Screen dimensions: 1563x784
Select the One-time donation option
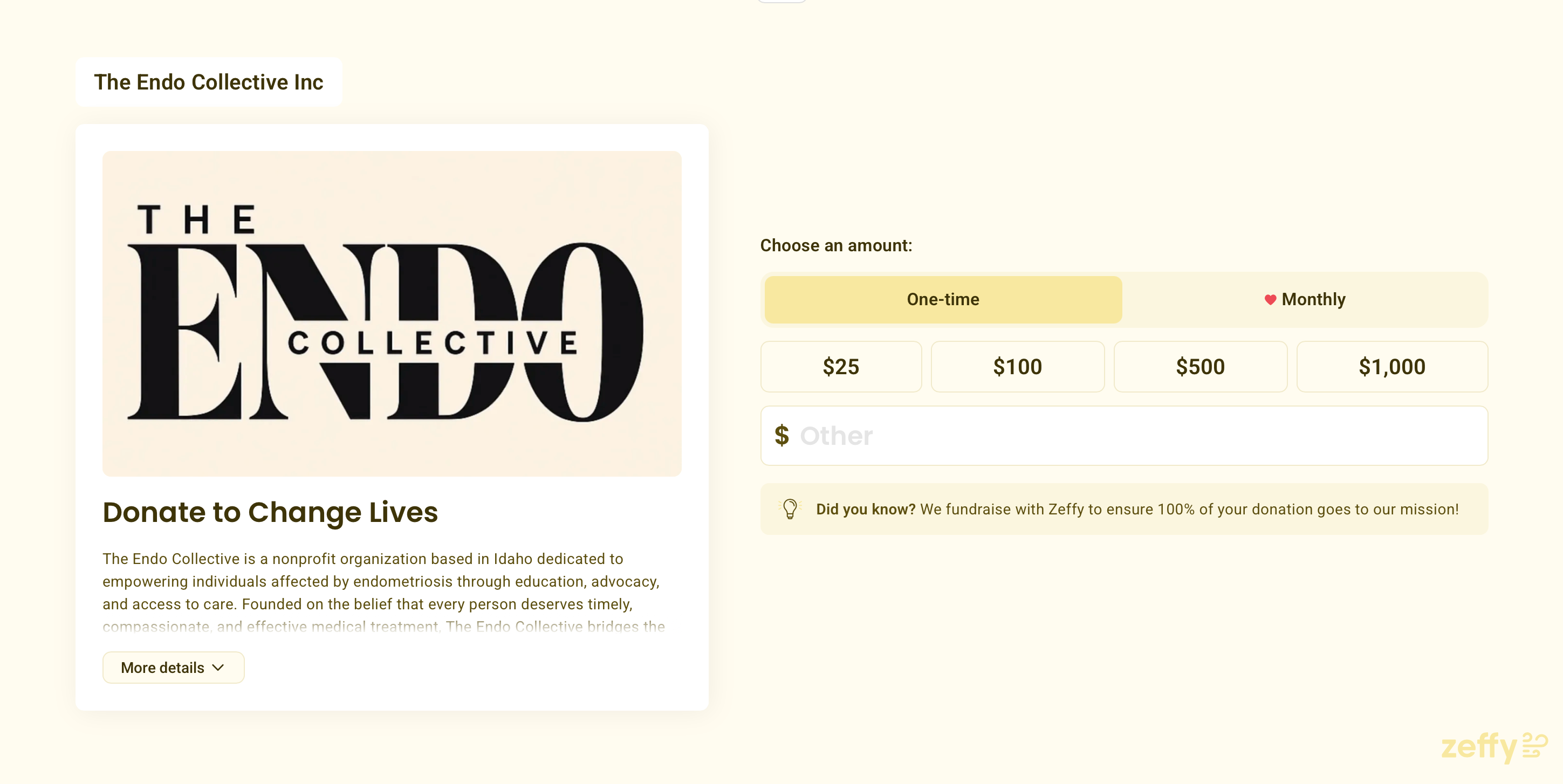coord(942,300)
